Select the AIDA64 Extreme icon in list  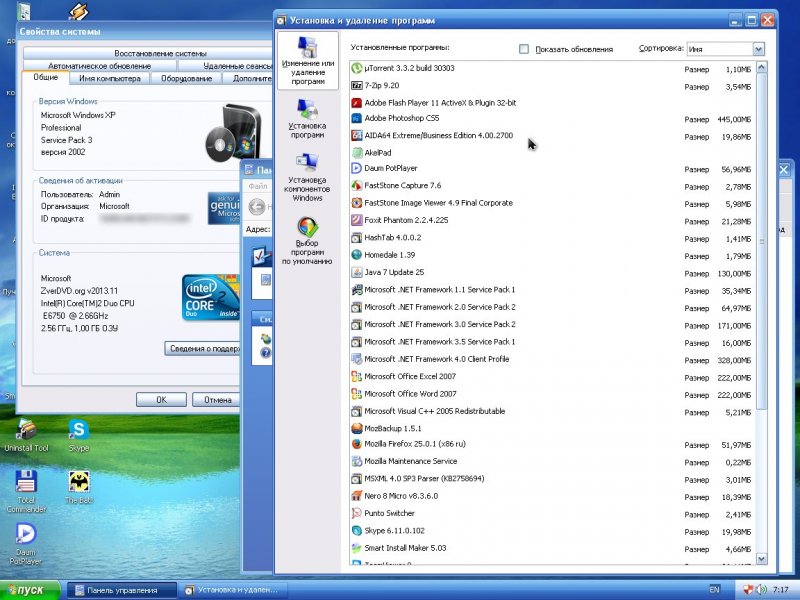[x=357, y=136]
